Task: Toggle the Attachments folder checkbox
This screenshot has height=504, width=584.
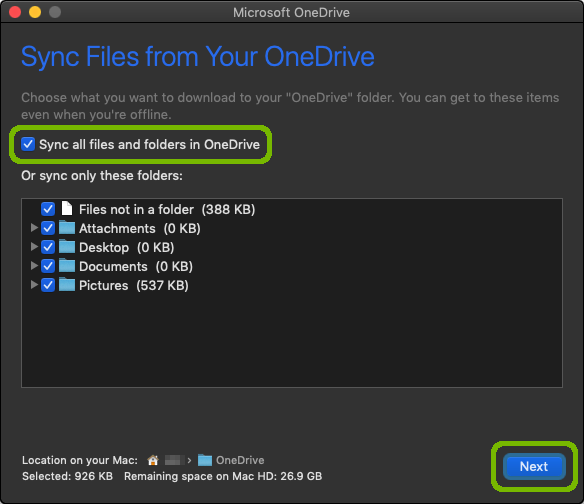Action: point(48,228)
